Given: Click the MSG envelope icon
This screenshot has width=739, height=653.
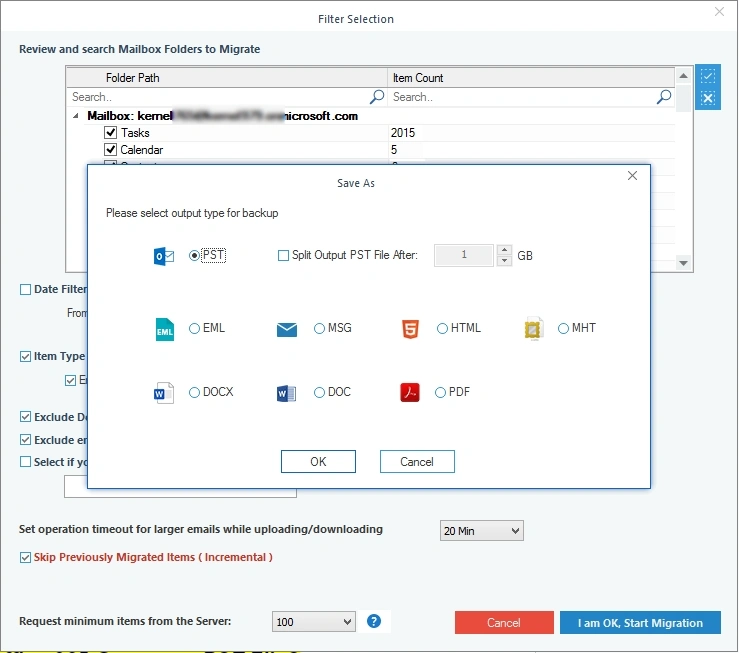Looking at the screenshot, I should tap(287, 329).
